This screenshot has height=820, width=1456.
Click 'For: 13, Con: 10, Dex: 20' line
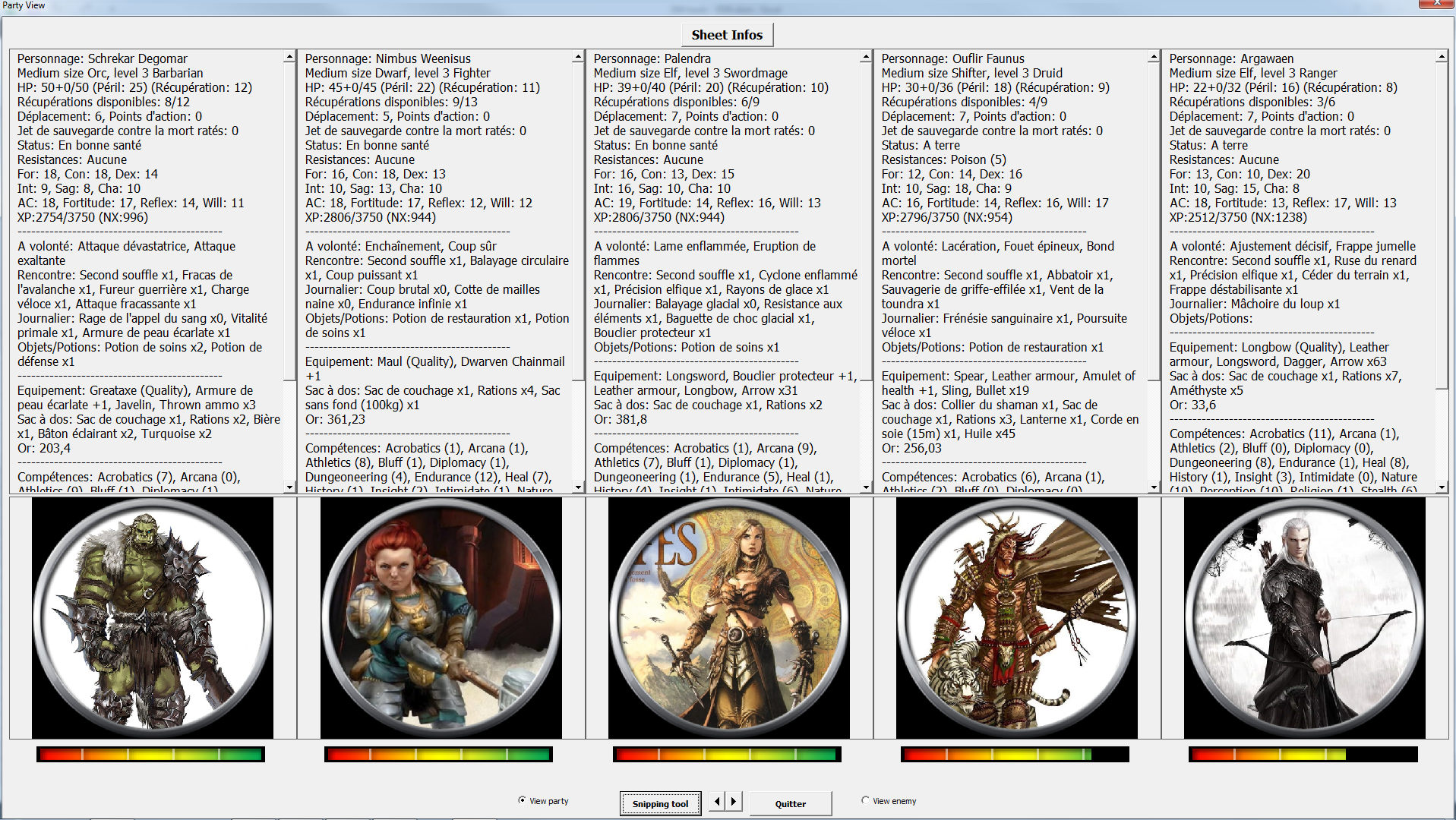click(1240, 174)
